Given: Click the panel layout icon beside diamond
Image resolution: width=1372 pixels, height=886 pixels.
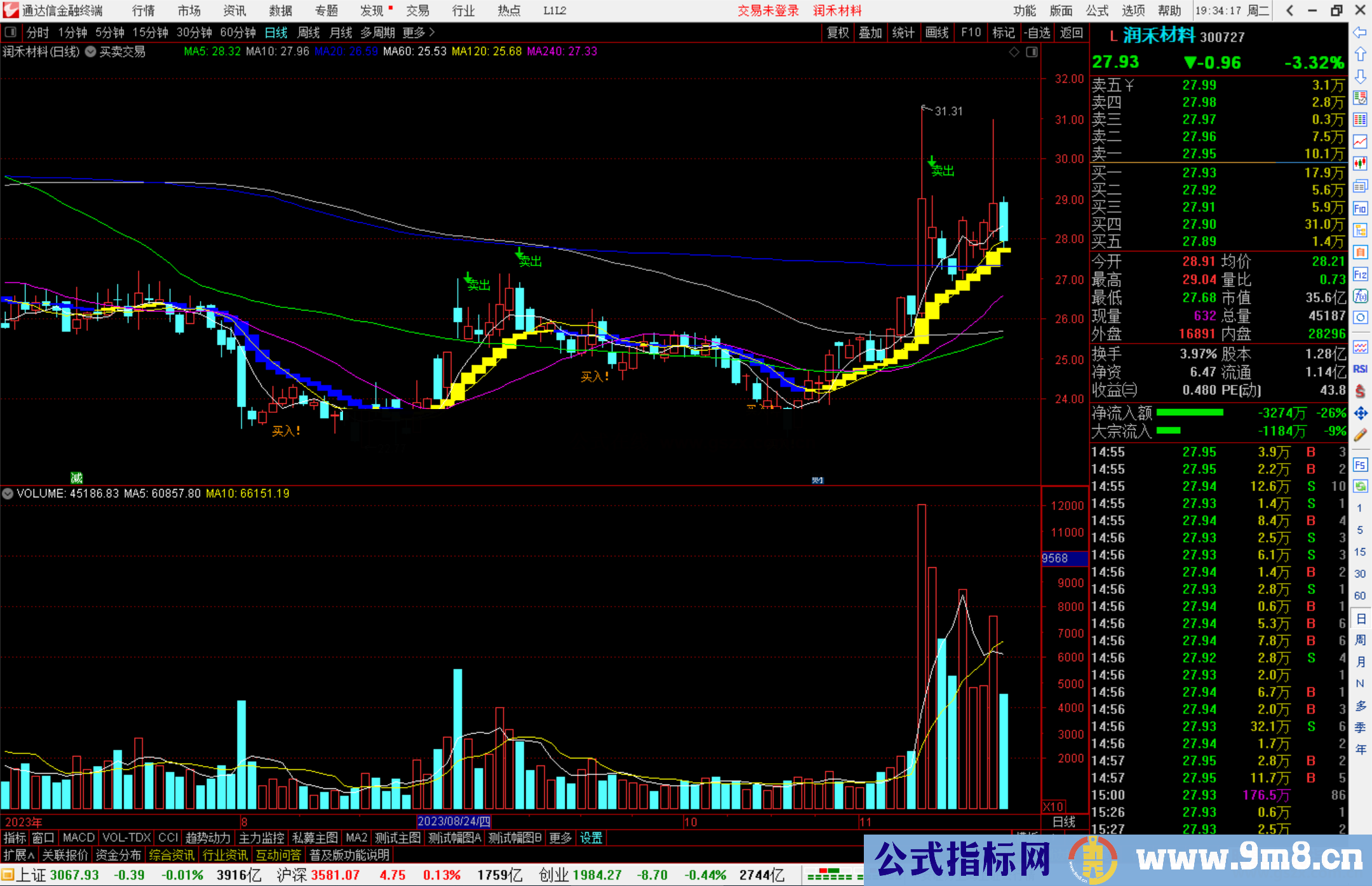Looking at the screenshot, I should 1032,52.
